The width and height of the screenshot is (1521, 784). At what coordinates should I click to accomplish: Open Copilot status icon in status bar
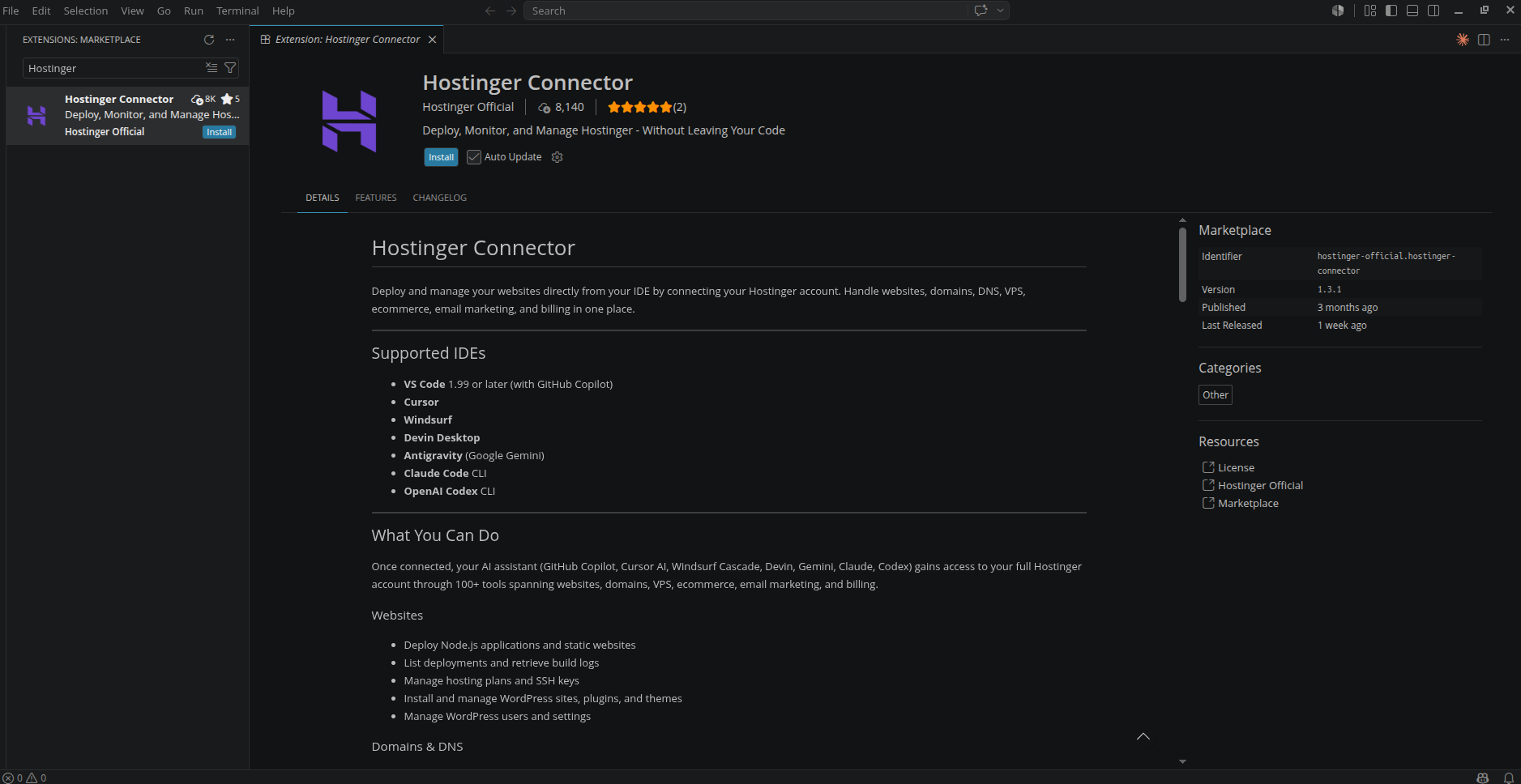pos(1482,778)
